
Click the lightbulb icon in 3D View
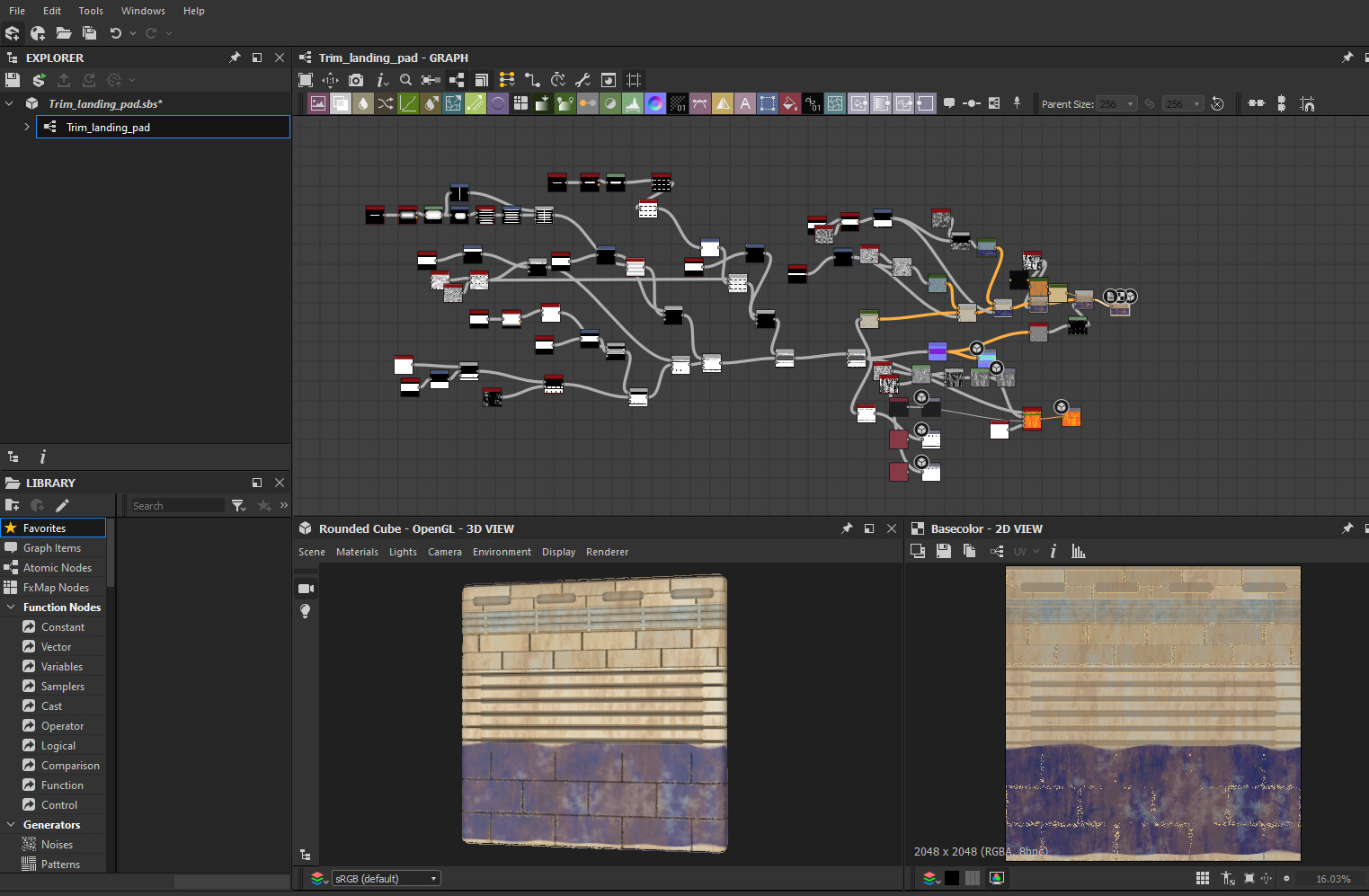coord(306,611)
